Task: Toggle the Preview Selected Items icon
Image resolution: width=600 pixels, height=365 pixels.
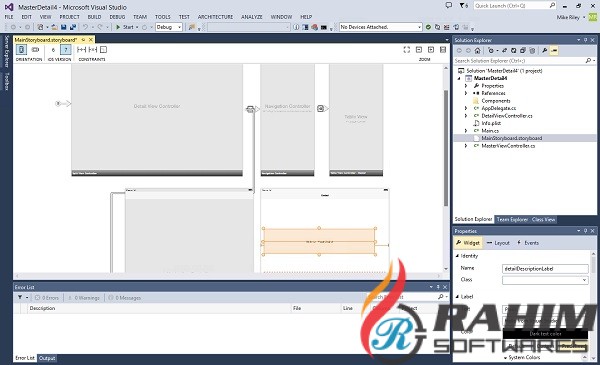Action: click(554, 51)
